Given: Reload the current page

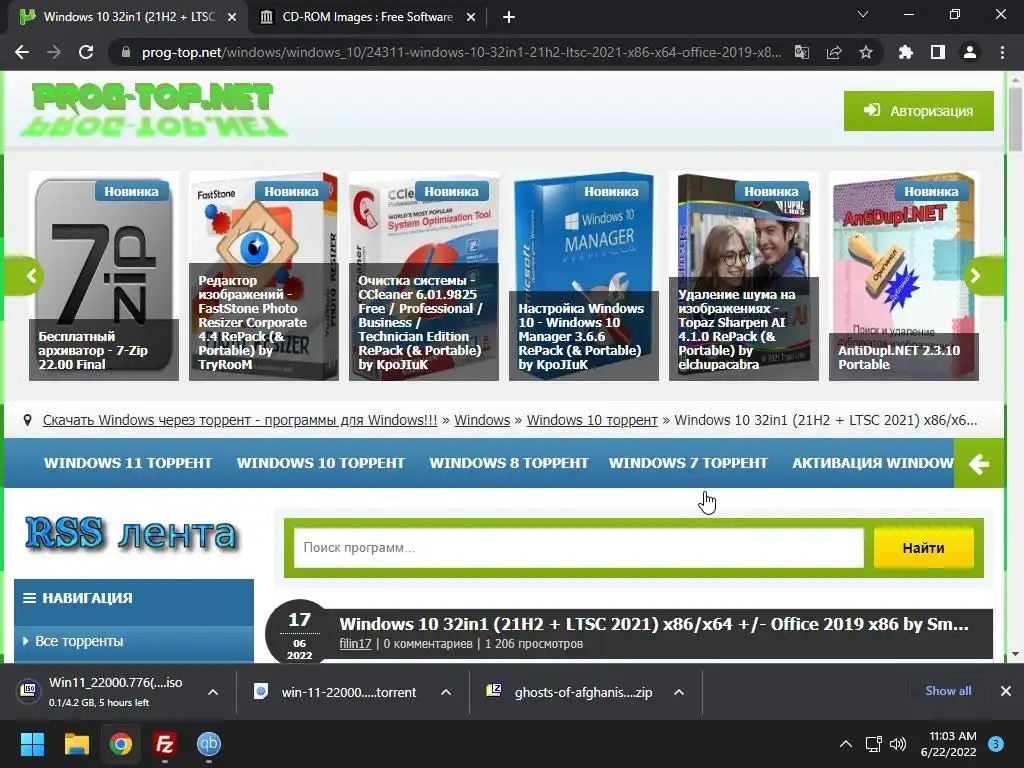Looking at the screenshot, I should (x=86, y=52).
